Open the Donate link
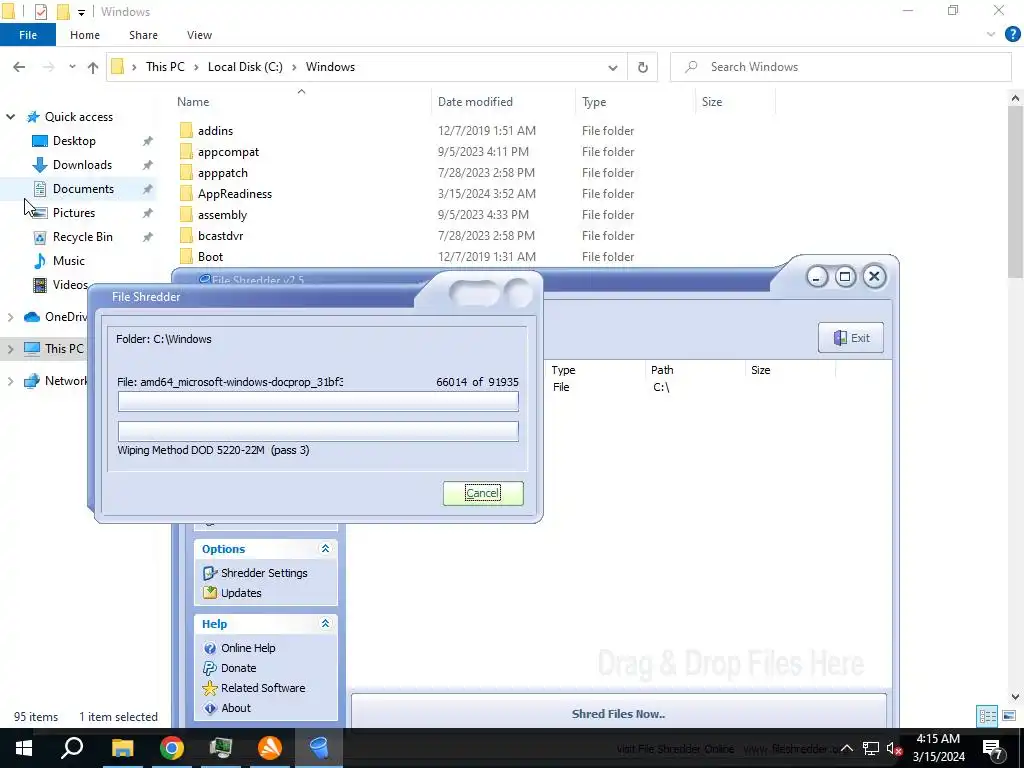This screenshot has width=1024, height=768. click(x=238, y=668)
